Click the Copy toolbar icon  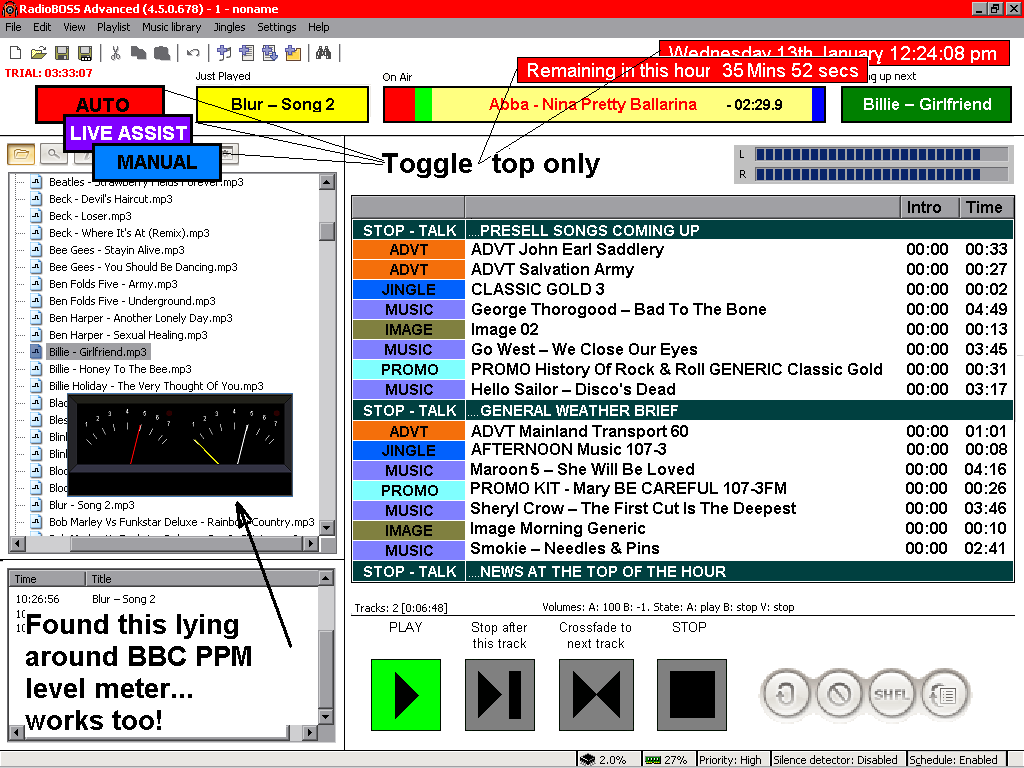click(138, 53)
